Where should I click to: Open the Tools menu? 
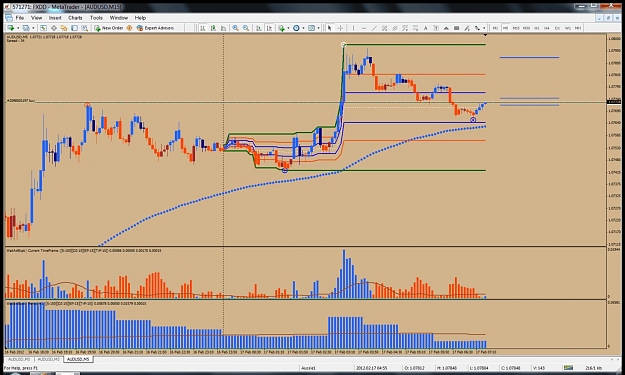click(x=96, y=18)
